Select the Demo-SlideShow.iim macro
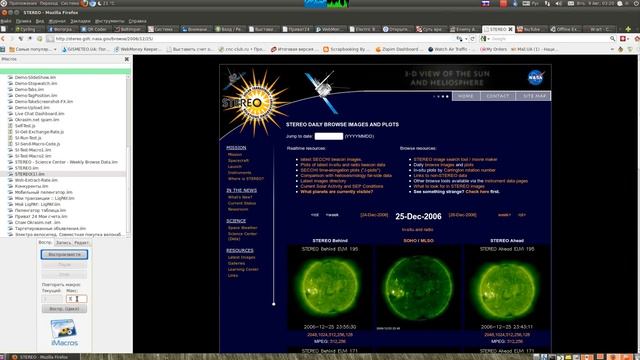This screenshot has width=640, height=360. click(35, 77)
